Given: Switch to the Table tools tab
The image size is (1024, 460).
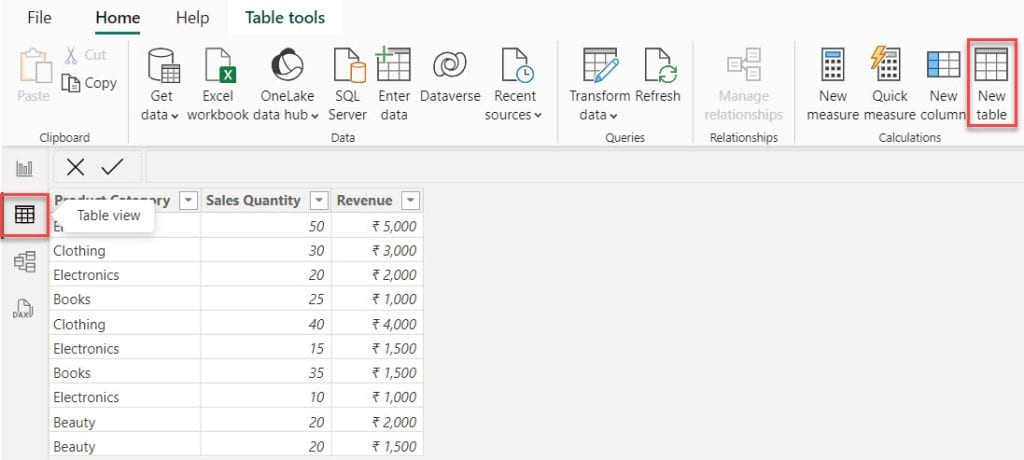Looking at the screenshot, I should (285, 18).
